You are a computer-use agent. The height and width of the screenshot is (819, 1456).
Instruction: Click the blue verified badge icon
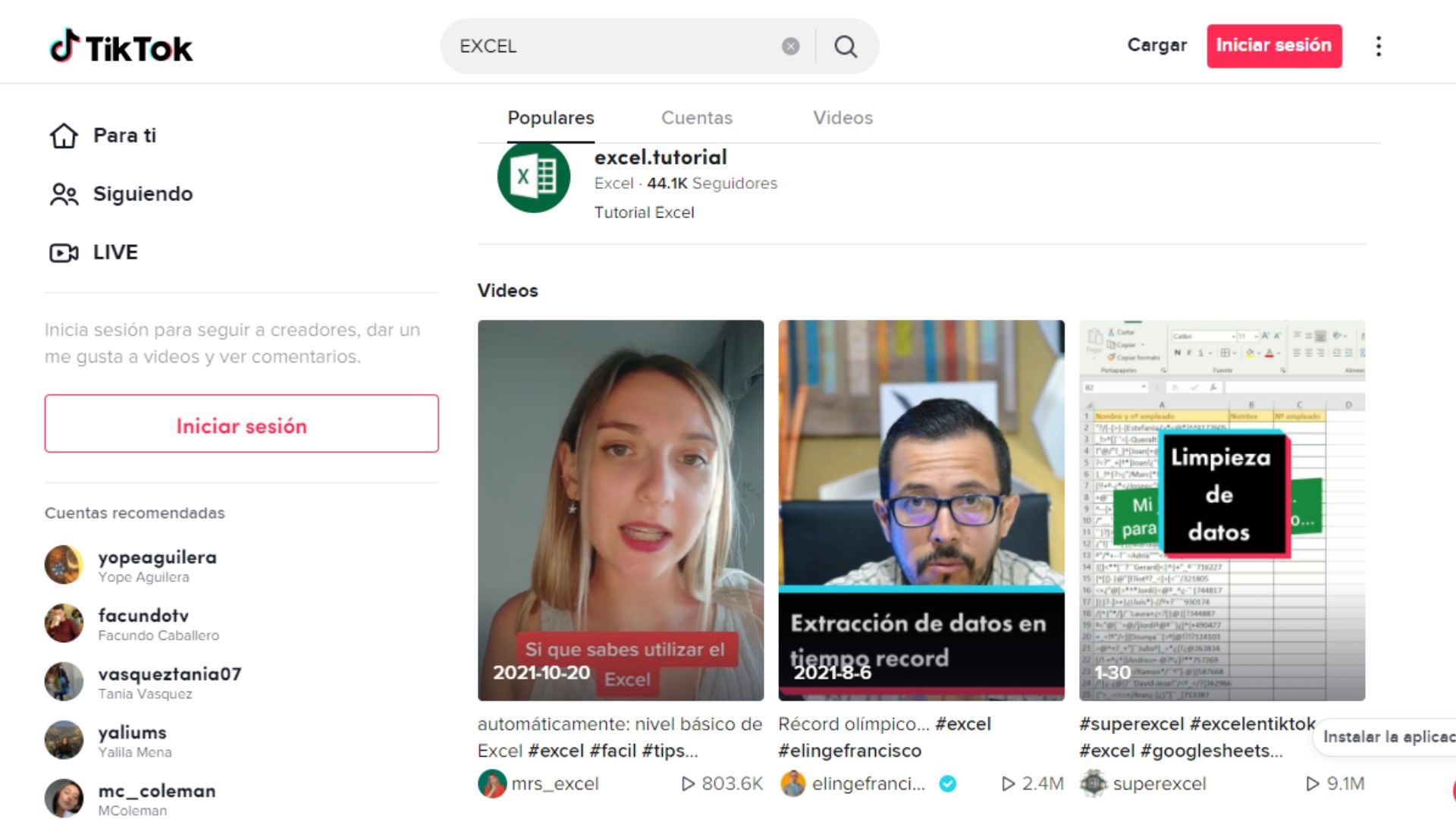pos(948,784)
